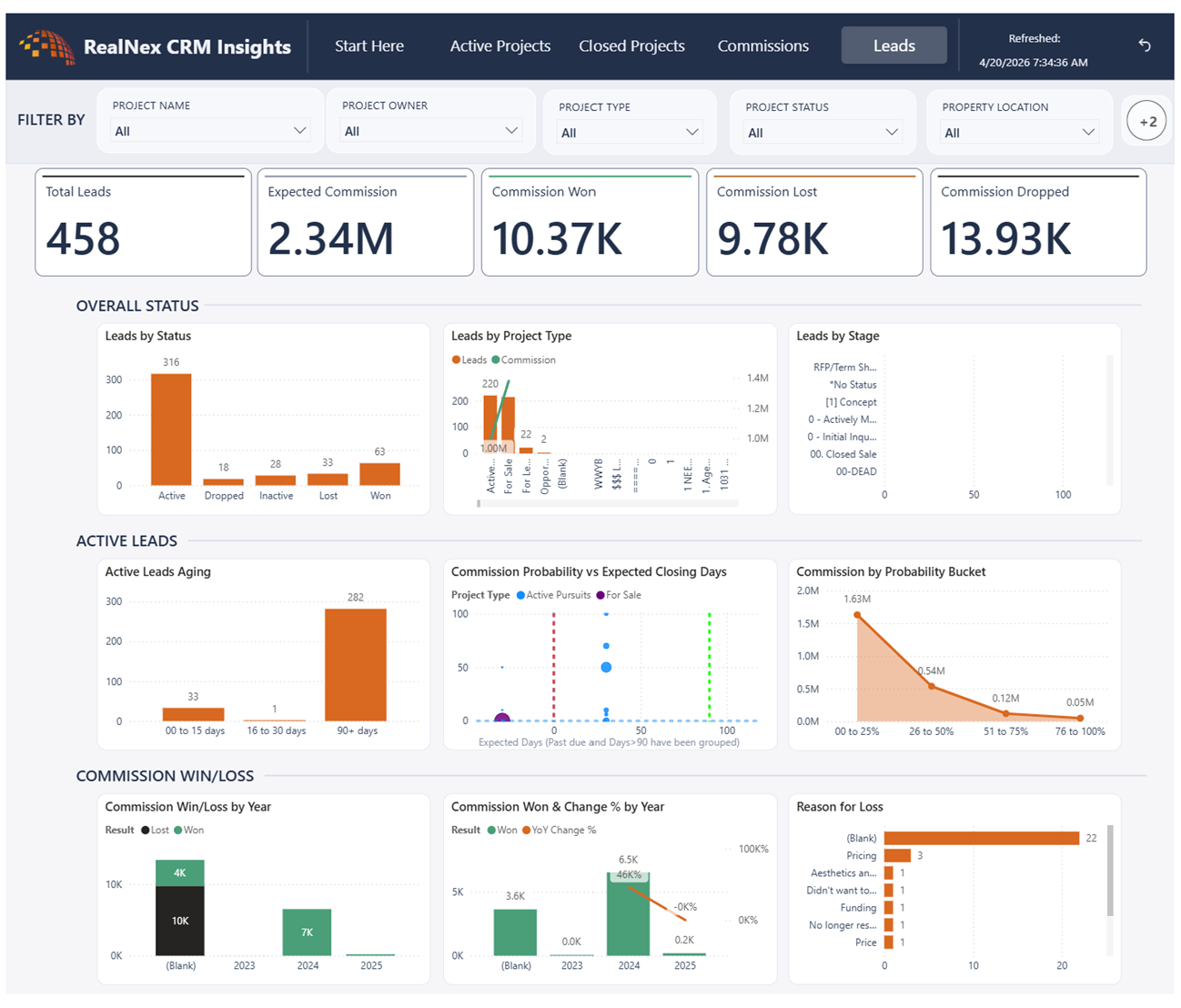The width and height of the screenshot is (1181, 1008).
Task: Switch to the Active Projects tab
Action: tap(500, 45)
